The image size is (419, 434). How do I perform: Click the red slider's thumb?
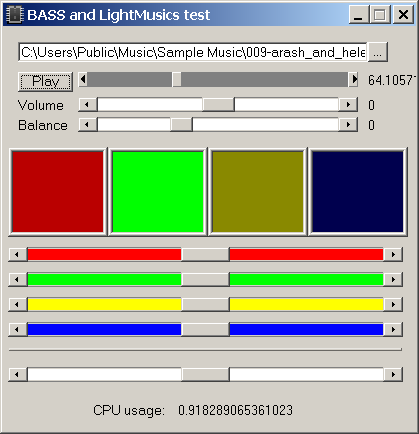pyautogui.click(x=205, y=255)
